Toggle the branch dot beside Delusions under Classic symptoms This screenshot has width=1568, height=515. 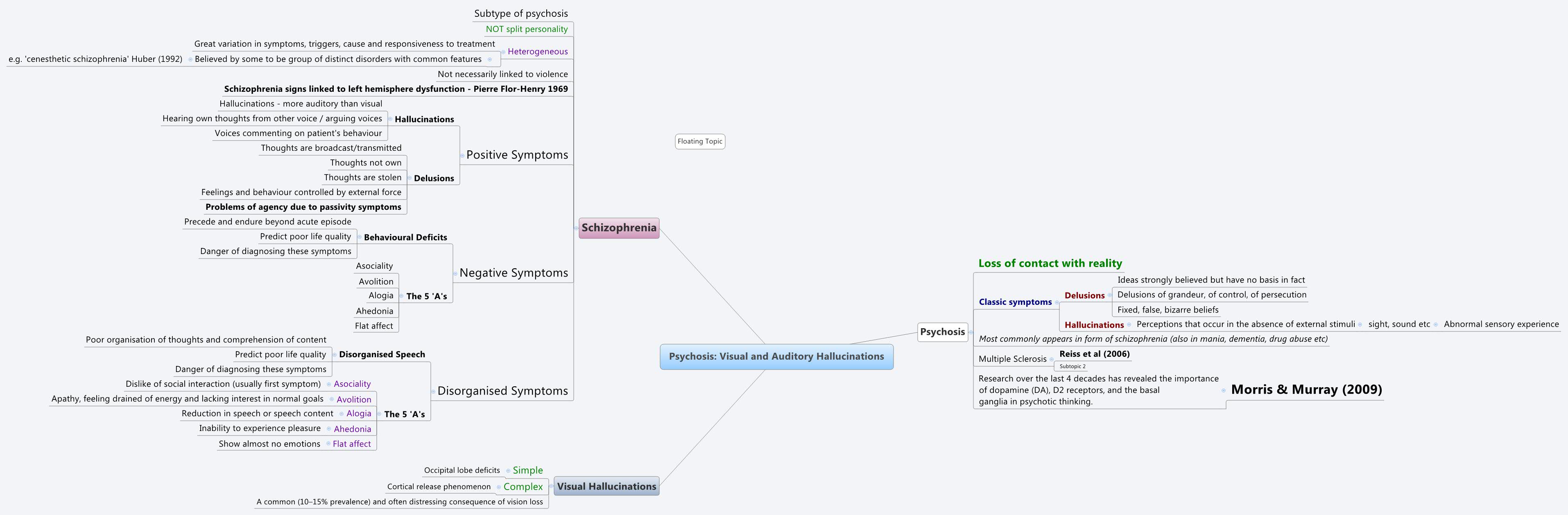[x=1110, y=295]
